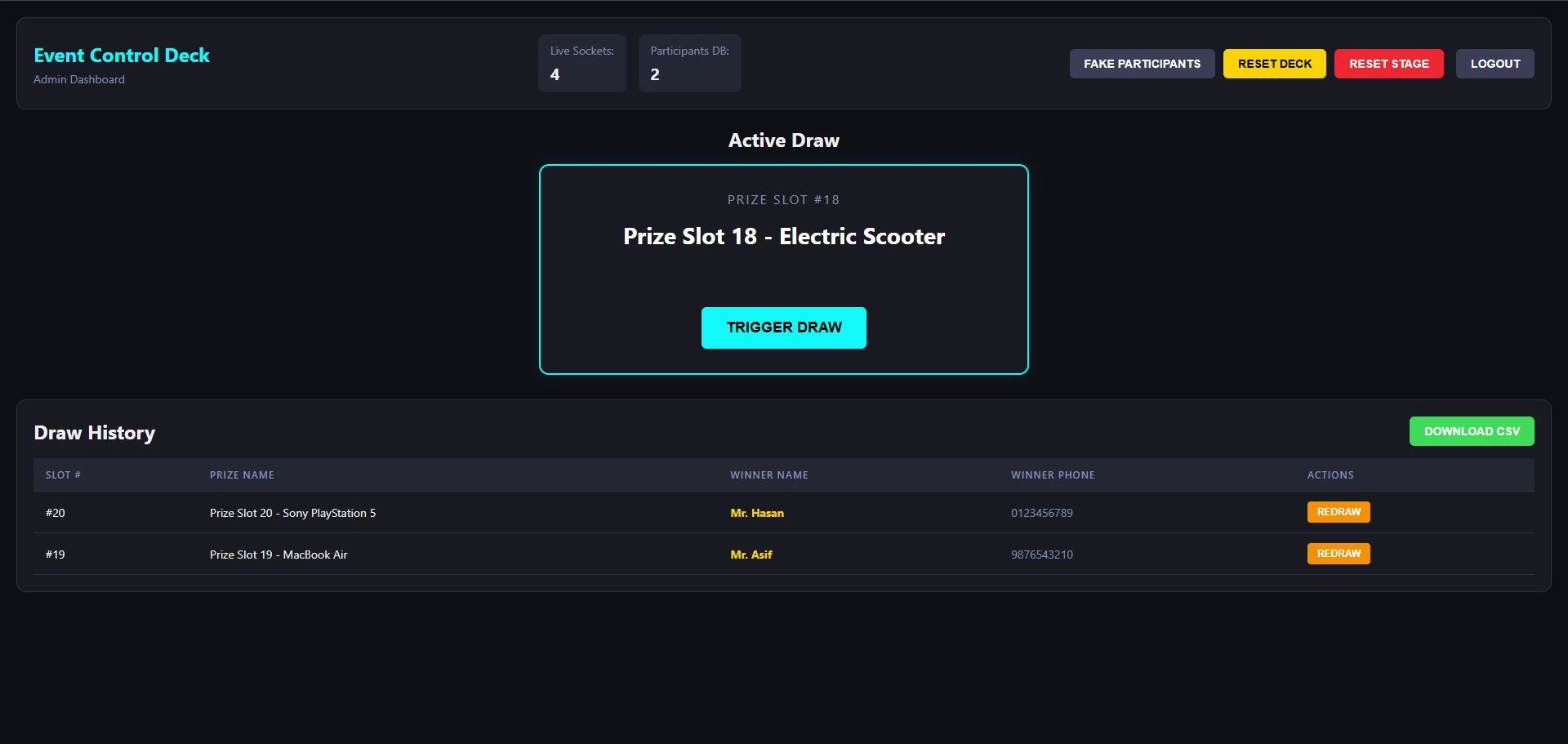Redraw the MacBook Air prize slot
This screenshot has height=744, width=1568.
click(x=1338, y=554)
